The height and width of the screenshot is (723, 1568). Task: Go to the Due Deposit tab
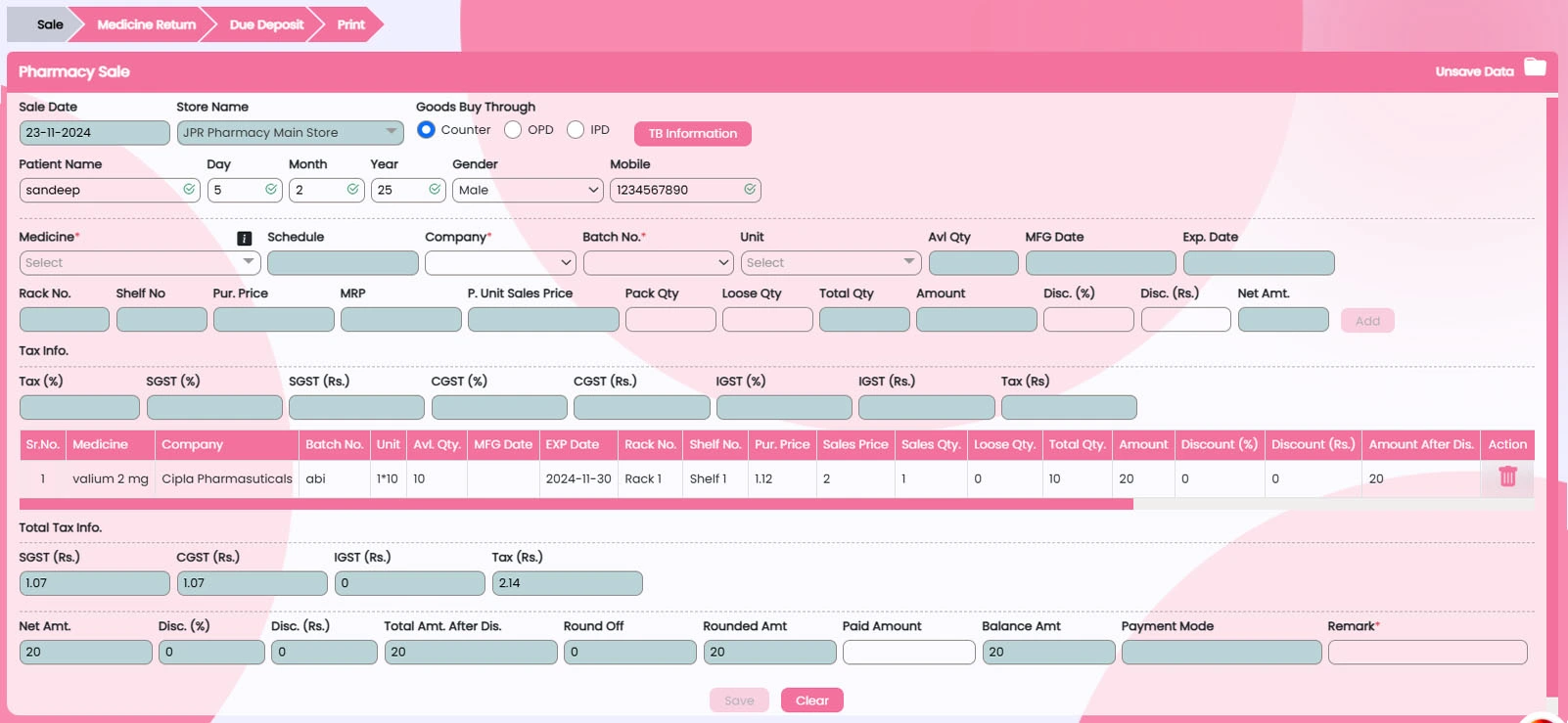pos(266,24)
